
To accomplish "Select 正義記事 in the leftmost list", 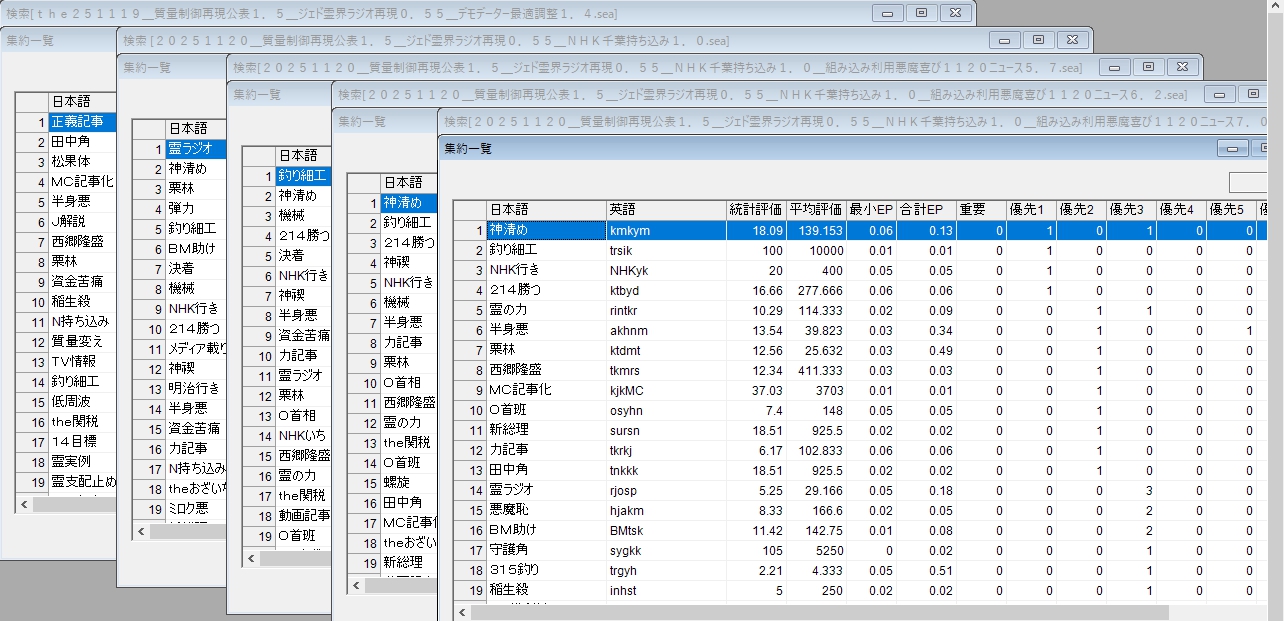I will pyautogui.click(x=82, y=122).
